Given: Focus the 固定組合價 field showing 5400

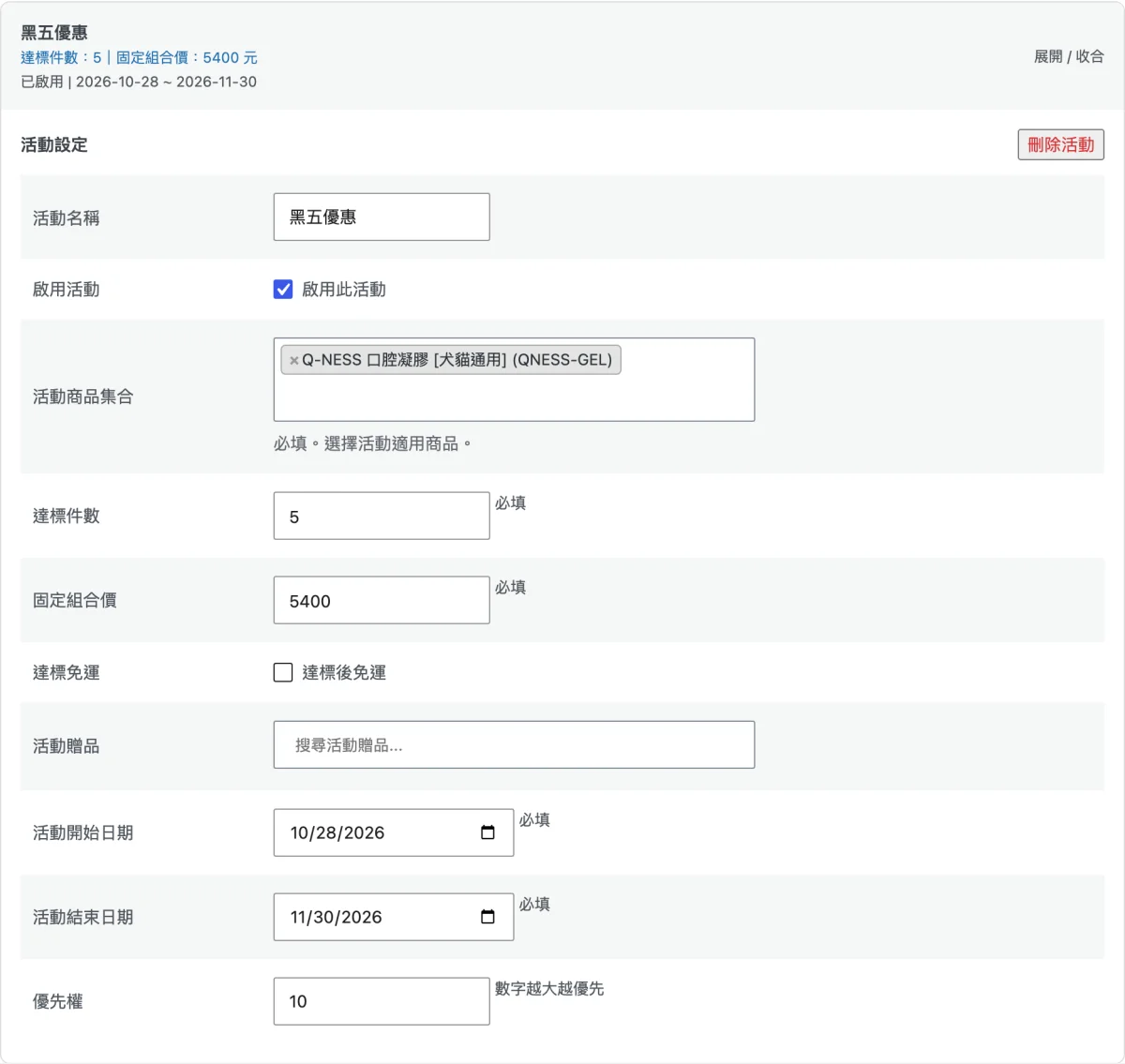Looking at the screenshot, I should pyautogui.click(x=382, y=600).
